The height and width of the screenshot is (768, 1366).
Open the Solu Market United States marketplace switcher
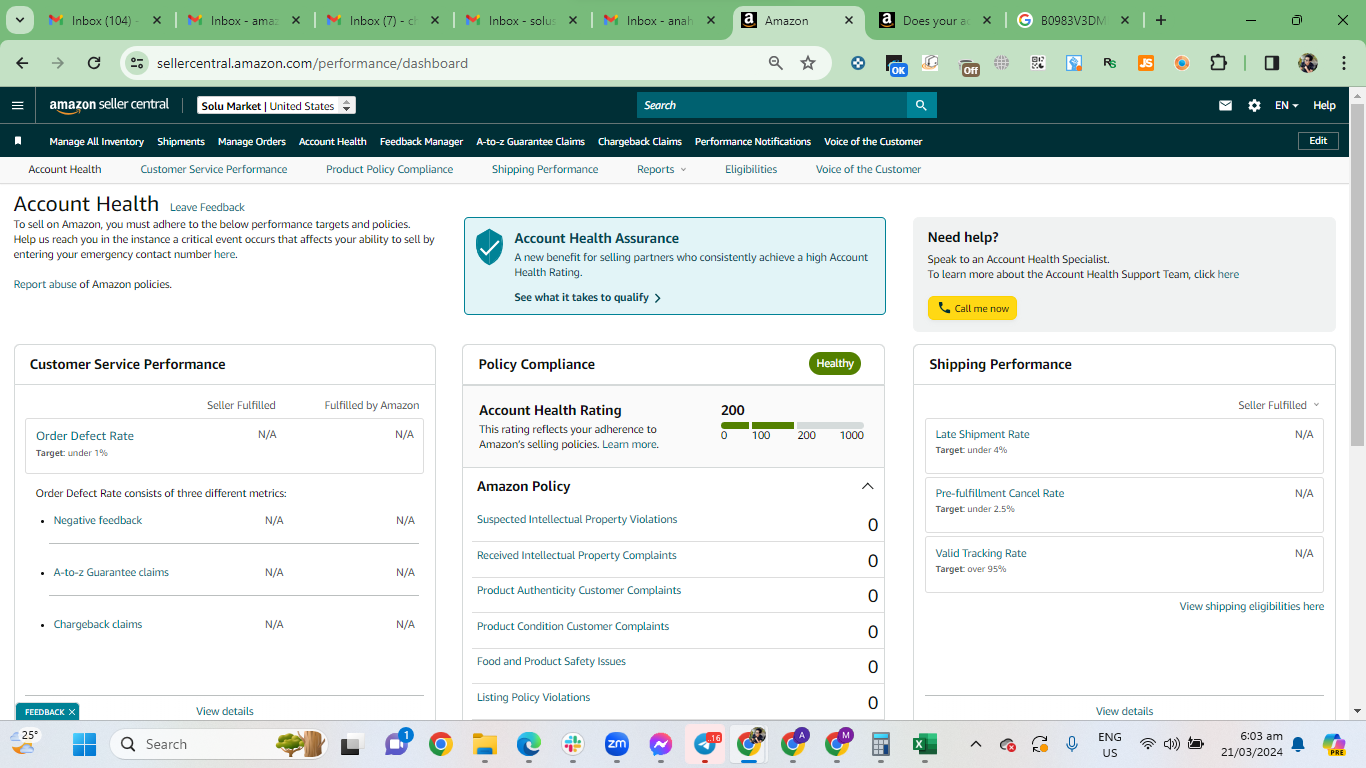click(275, 106)
